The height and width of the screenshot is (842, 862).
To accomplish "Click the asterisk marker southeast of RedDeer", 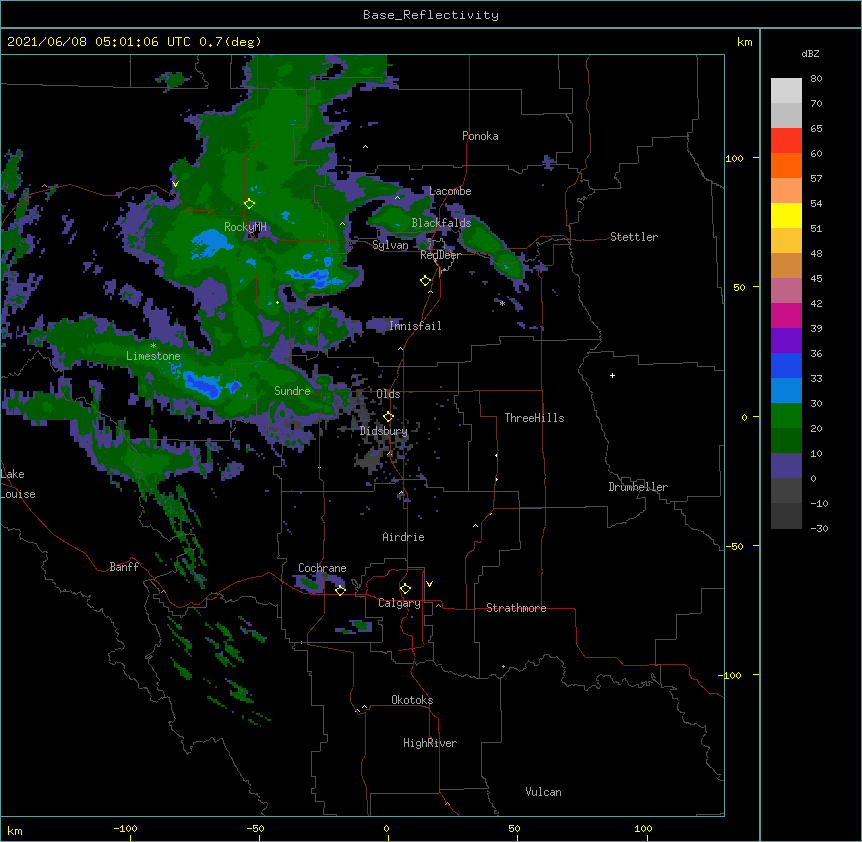I will click(502, 303).
